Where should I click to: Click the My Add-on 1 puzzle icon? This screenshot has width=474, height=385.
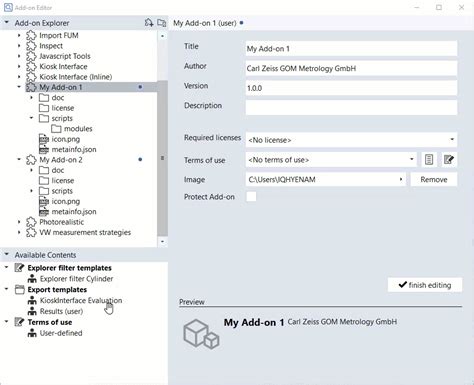tap(31, 87)
